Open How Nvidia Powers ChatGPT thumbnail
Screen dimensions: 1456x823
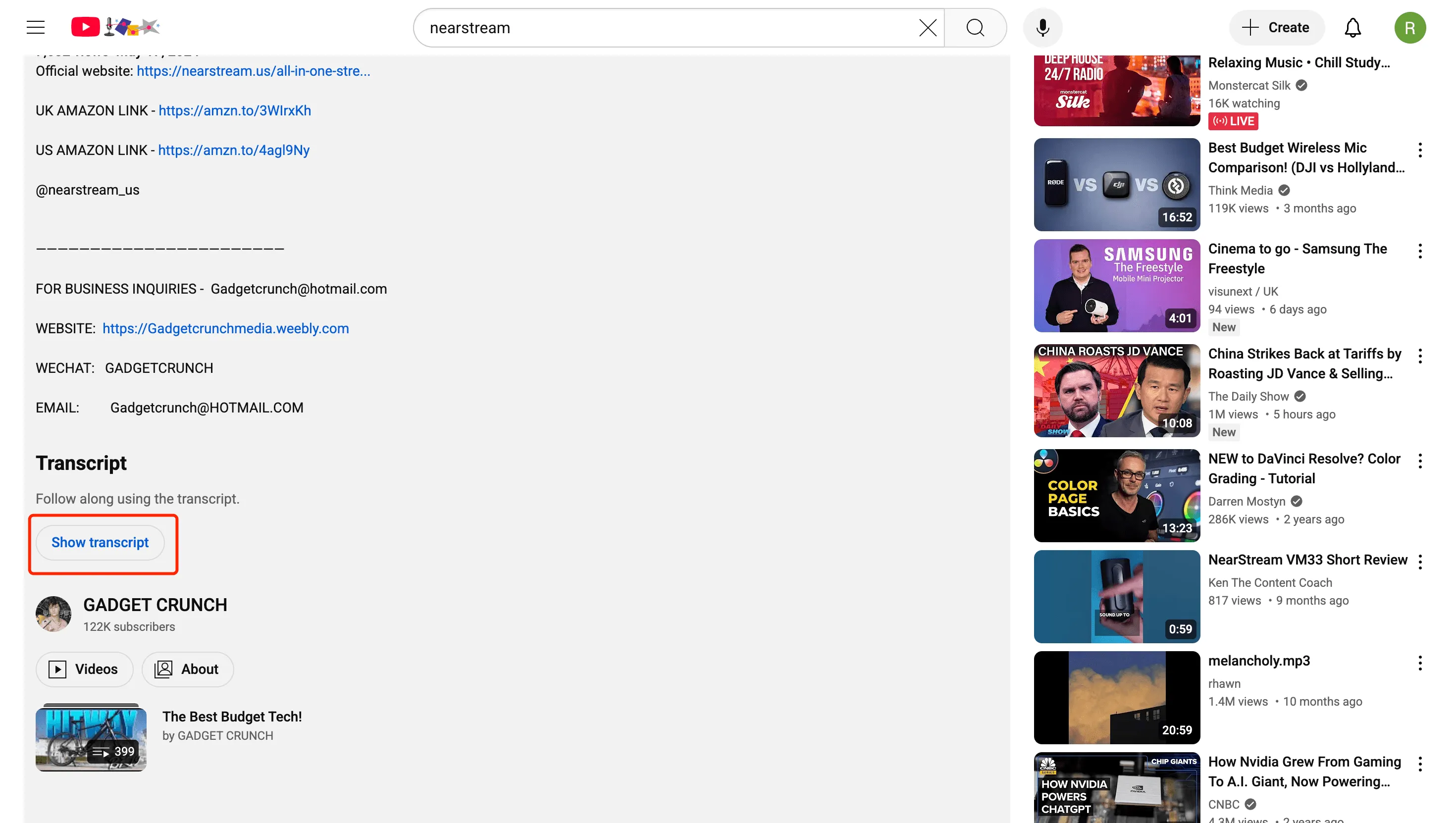pyautogui.click(x=1117, y=787)
